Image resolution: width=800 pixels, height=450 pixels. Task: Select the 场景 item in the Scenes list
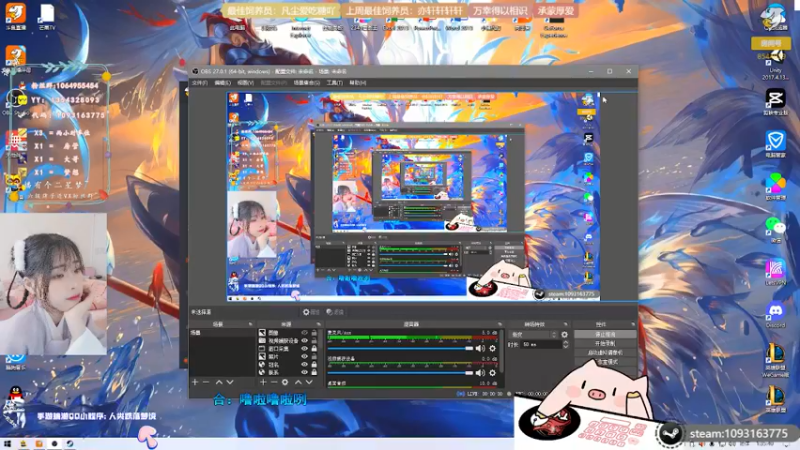click(x=222, y=333)
